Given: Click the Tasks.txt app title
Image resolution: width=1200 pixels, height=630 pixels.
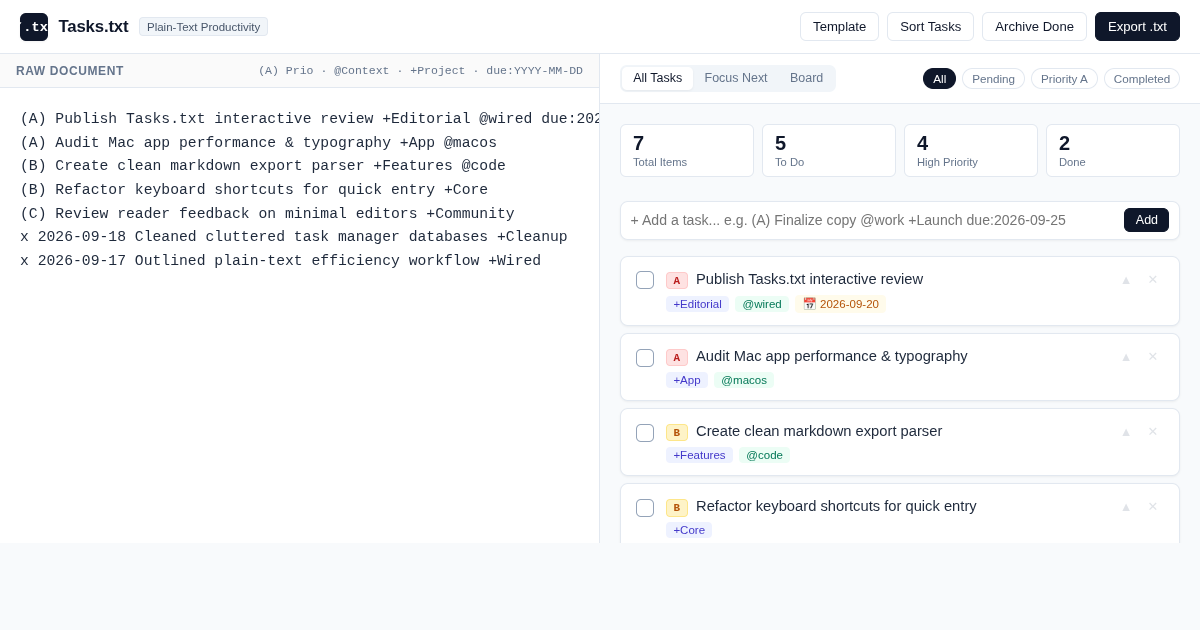Looking at the screenshot, I should coord(93,27).
